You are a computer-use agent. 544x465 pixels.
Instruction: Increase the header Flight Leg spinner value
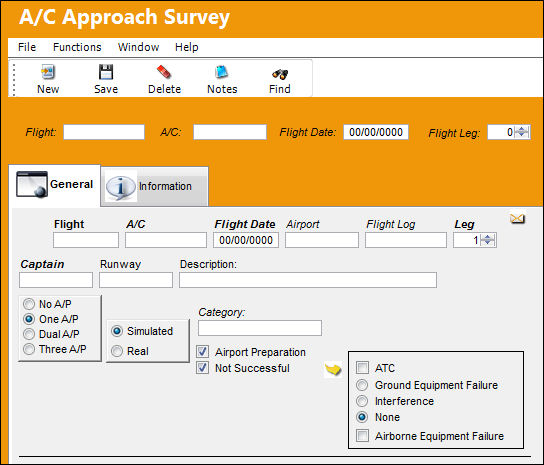tap(521, 129)
